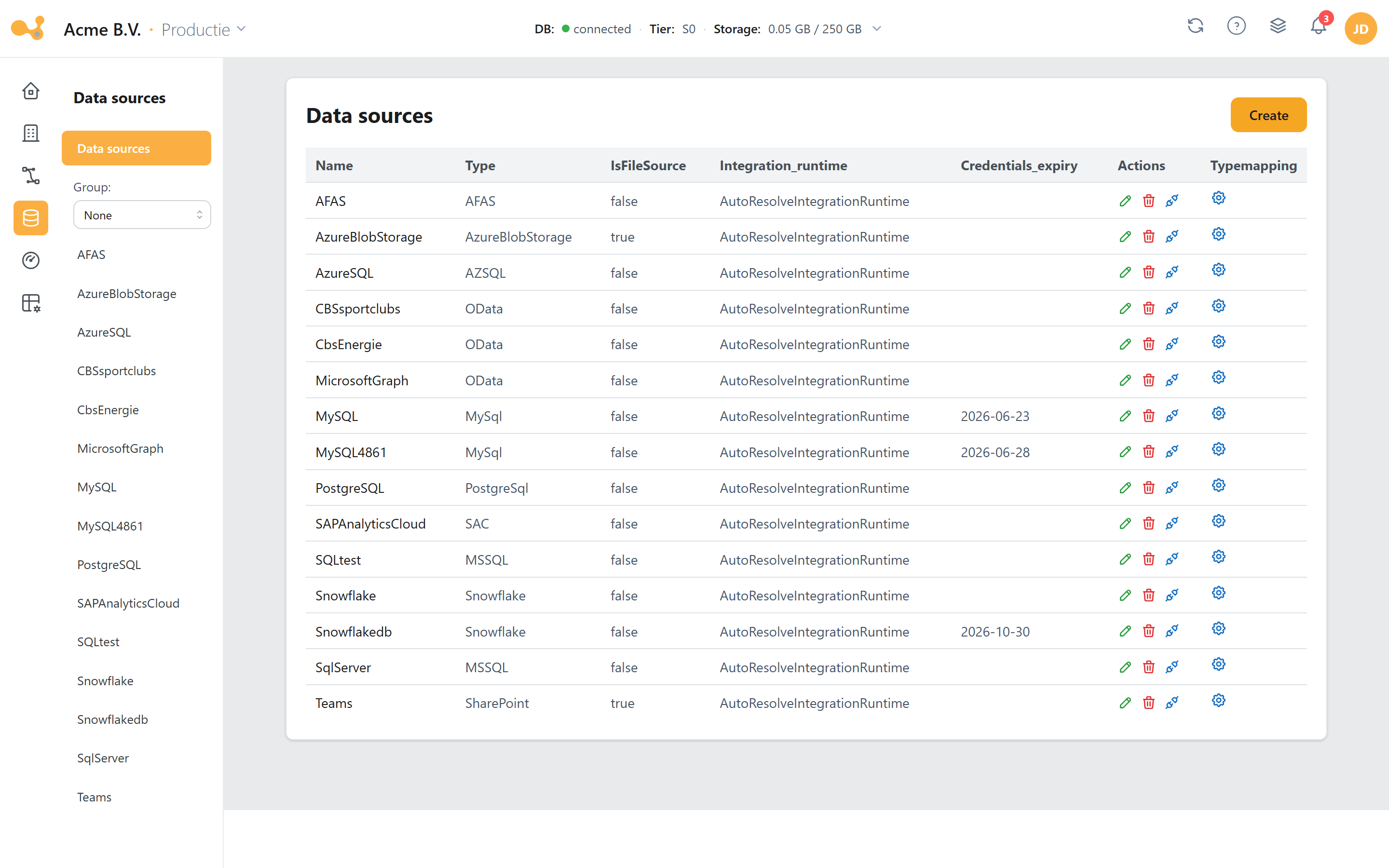Screen dimensions: 1389x868
Task: Open typemapping gear for AFAS row
Action: [x=1219, y=198]
